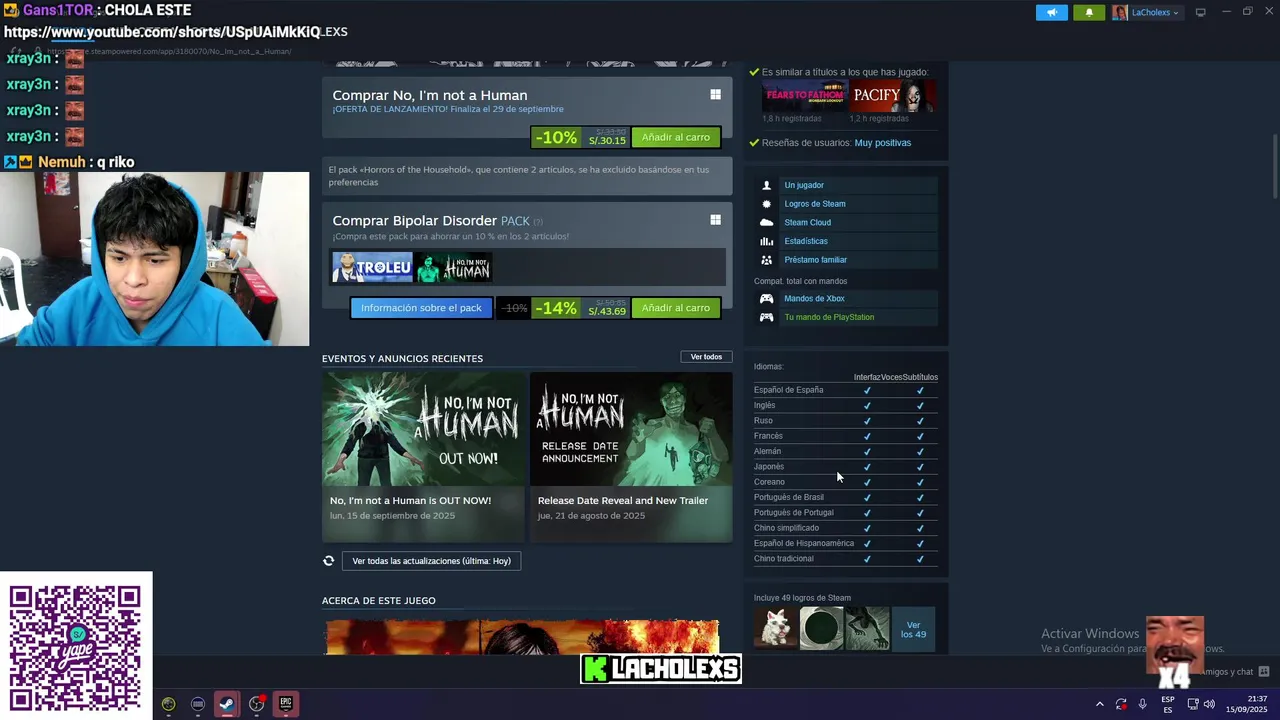
Task: Add No, I'm not a Human to cart
Action: 676,137
